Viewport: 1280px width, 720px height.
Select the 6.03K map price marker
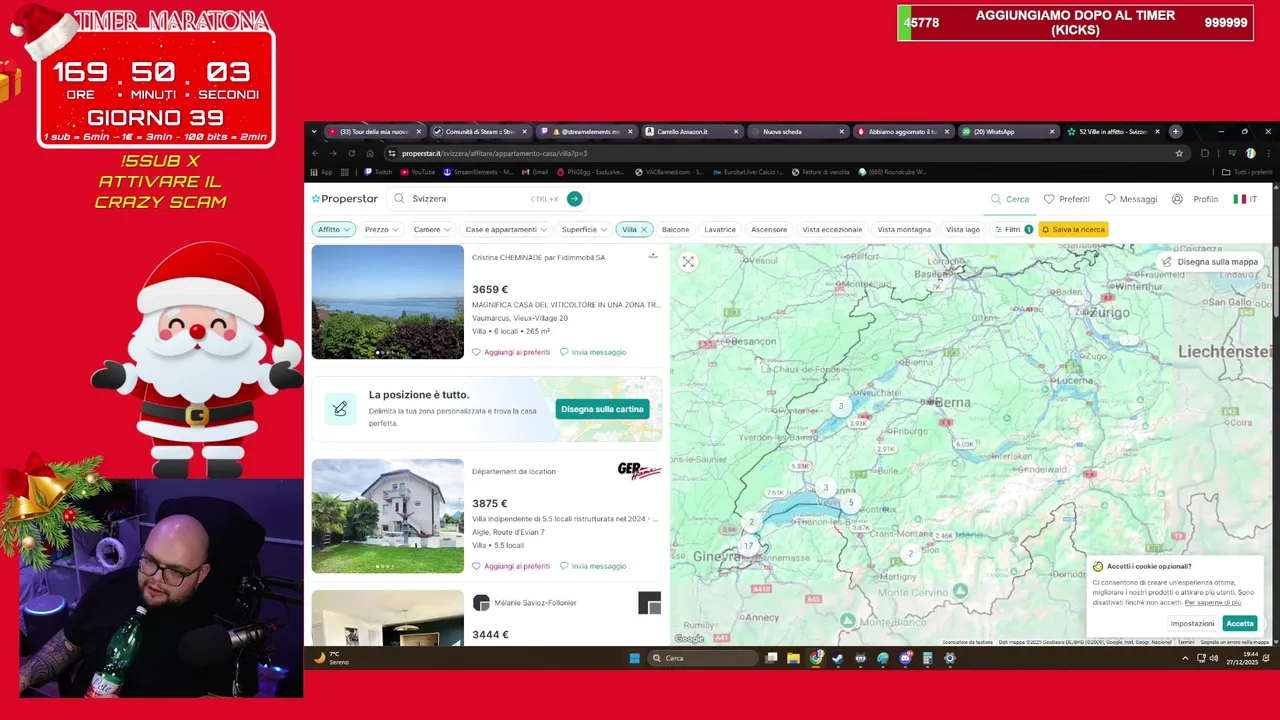pyautogui.click(x=964, y=444)
